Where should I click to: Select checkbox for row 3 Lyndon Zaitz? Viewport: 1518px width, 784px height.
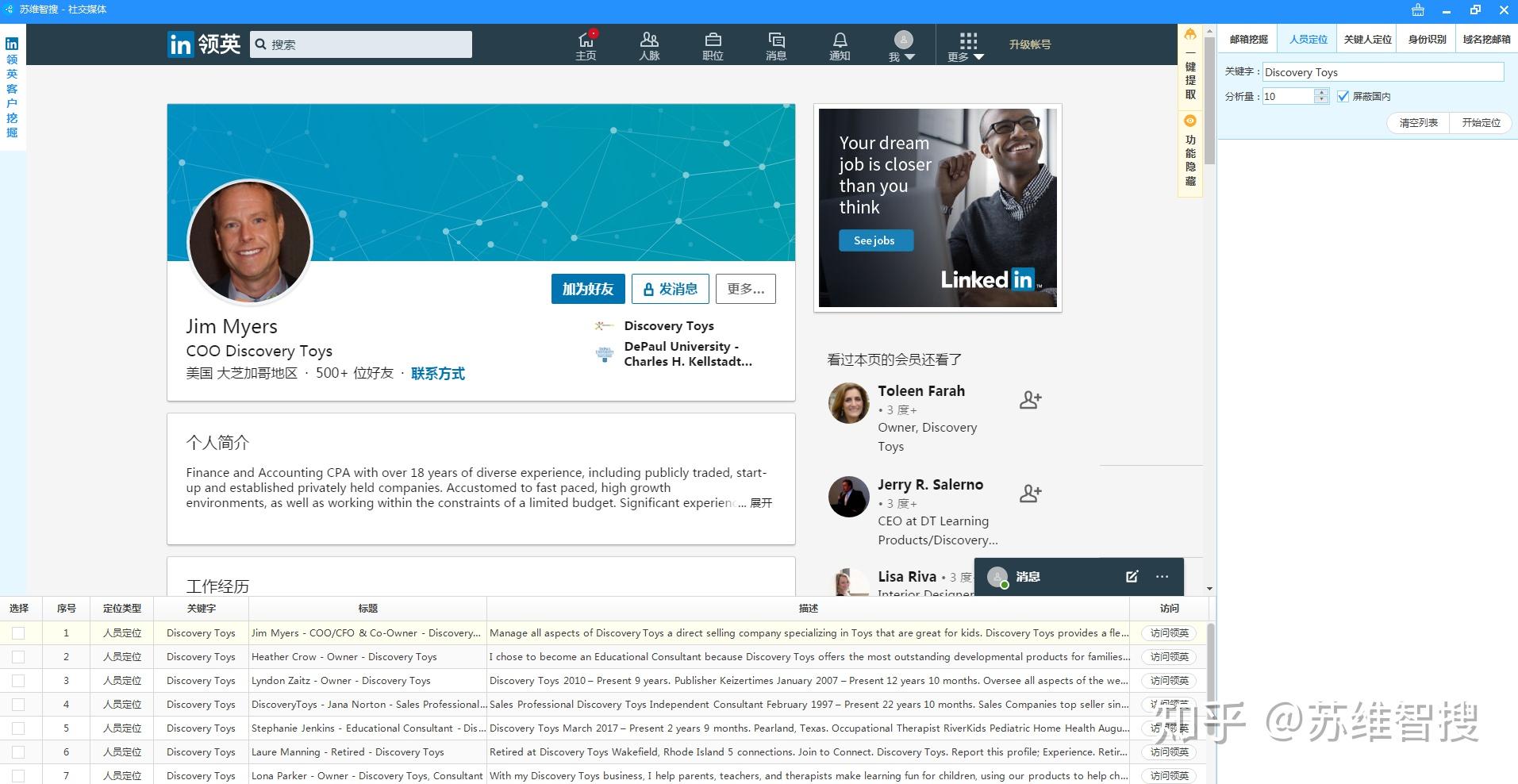18,681
